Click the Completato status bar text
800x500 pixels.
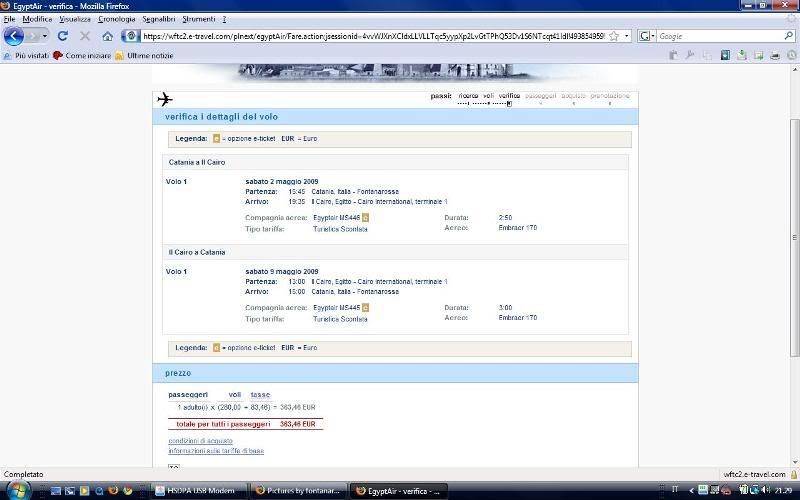click(23, 474)
